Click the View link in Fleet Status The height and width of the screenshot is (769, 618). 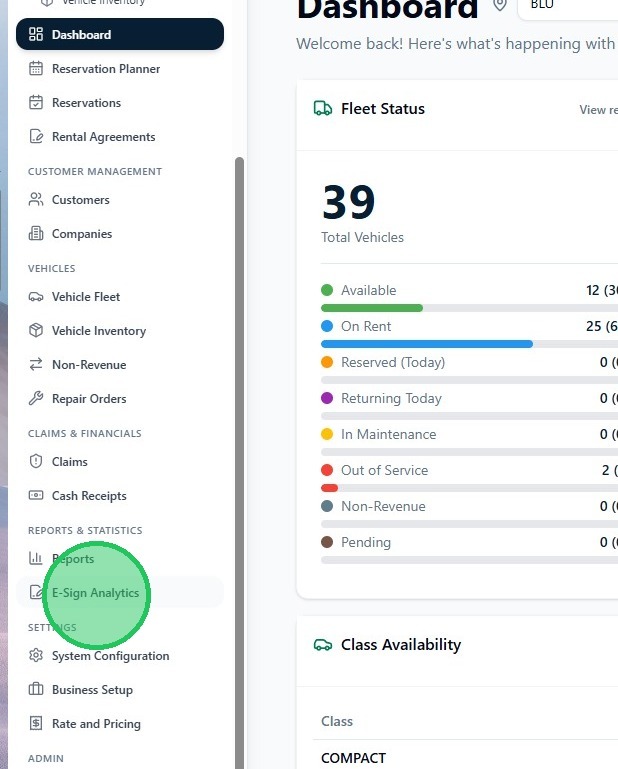click(x=598, y=109)
